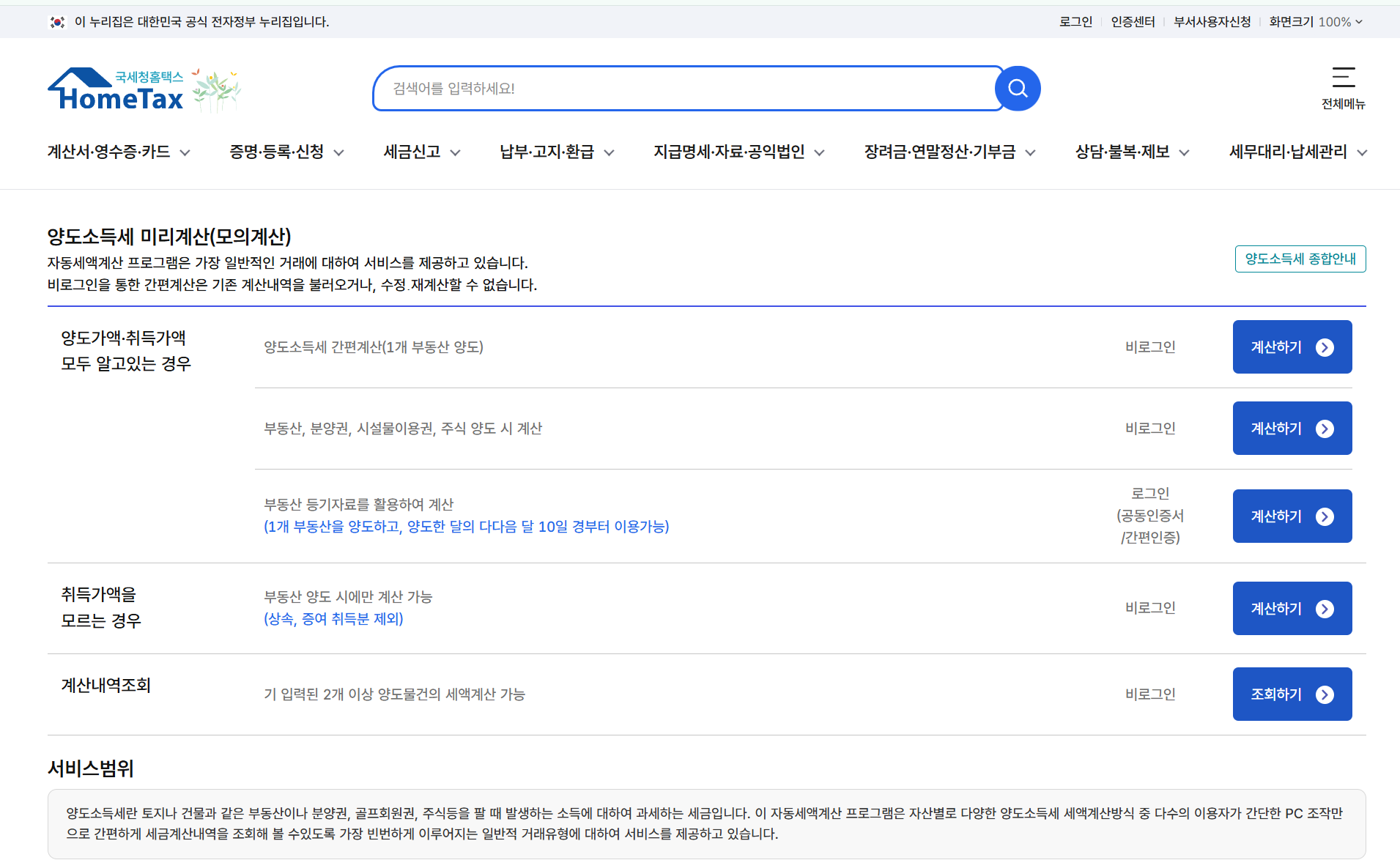The height and width of the screenshot is (860, 1400).
Task: Open 양도소득세 종합안내 button
Action: (x=1300, y=259)
